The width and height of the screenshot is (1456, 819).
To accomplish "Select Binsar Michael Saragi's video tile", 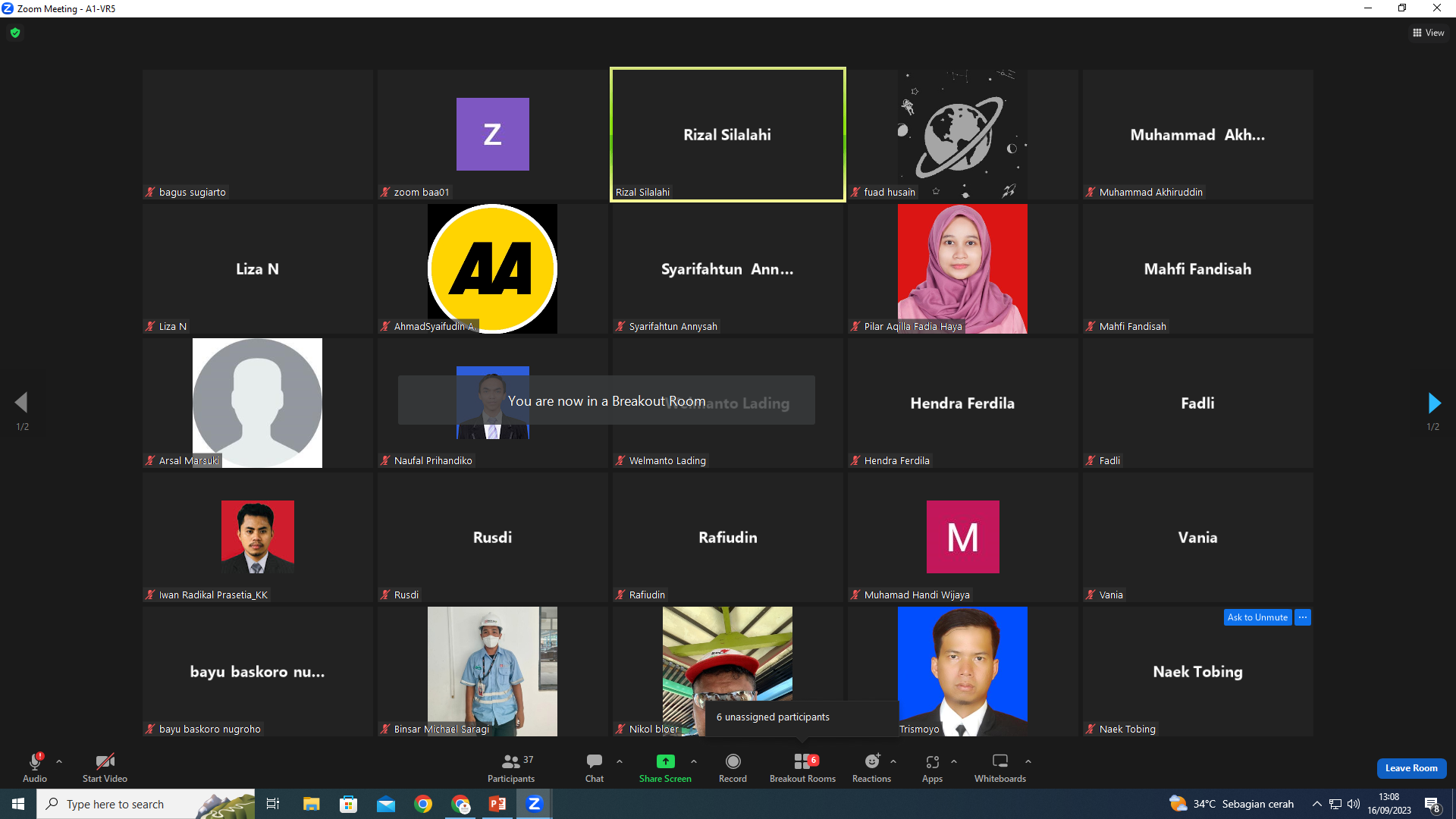I will click(x=493, y=671).
